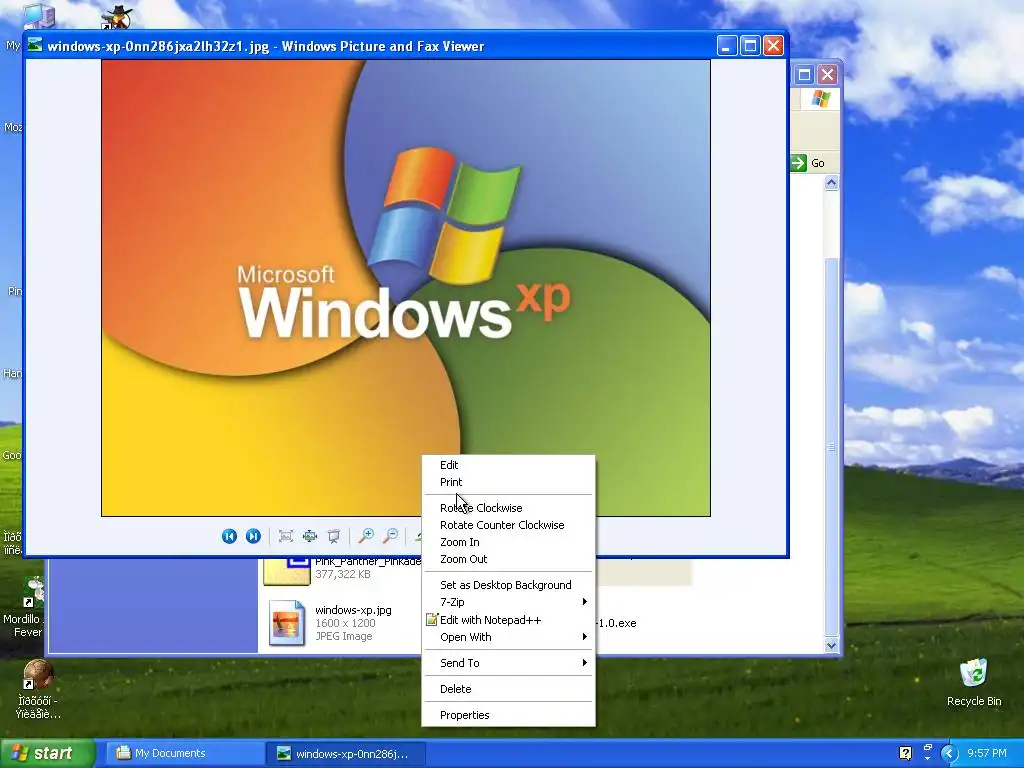Maximize the My Documents window

pos(805,74)
